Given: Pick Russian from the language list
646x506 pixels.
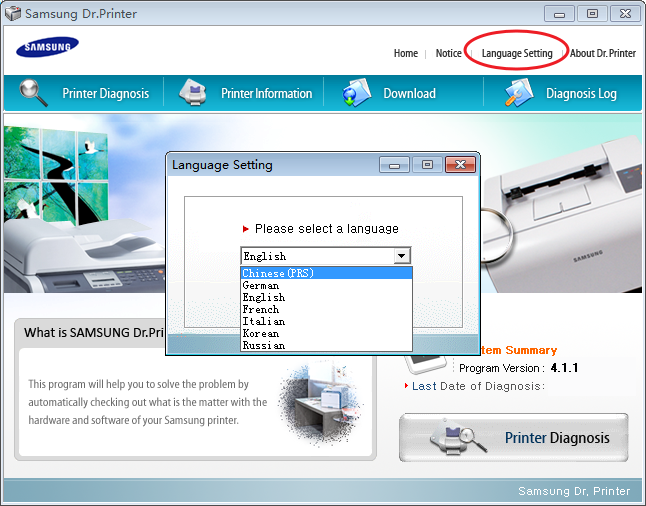Looking at the screenshot, I should (326, 345).
